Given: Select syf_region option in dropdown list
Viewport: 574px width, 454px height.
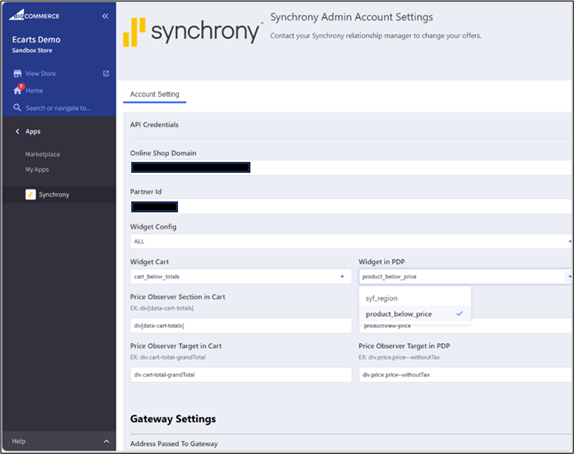Looking at the screenshot, I should pos(415,298).
